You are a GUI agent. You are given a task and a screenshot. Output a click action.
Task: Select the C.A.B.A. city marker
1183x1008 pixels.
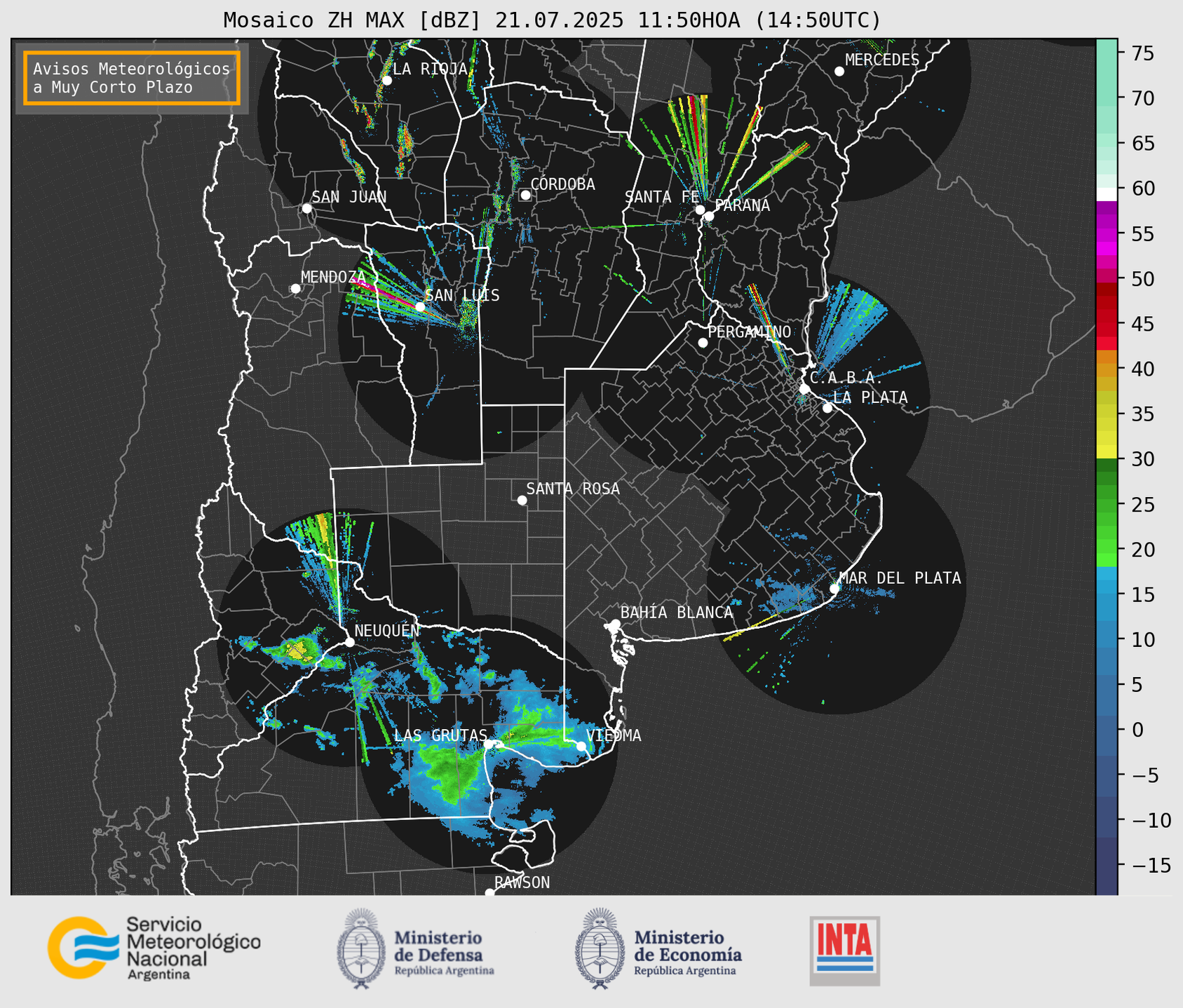pos(804,389)
